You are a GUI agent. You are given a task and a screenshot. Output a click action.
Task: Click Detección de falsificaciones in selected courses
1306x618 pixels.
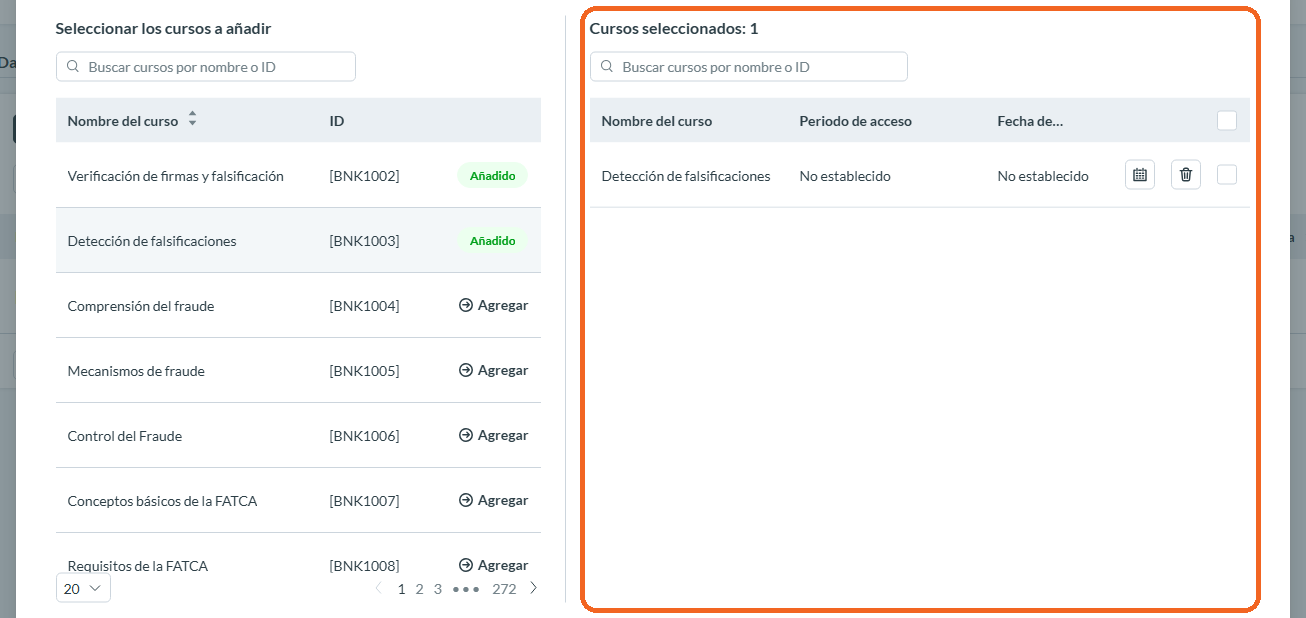pos(686,176)
